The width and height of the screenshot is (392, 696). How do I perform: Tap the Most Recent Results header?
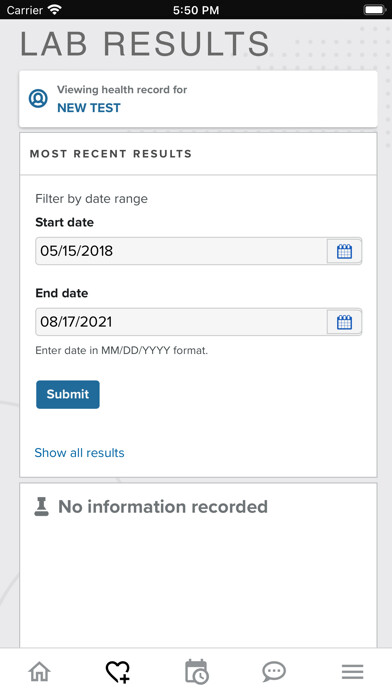(x=111, y=154)
